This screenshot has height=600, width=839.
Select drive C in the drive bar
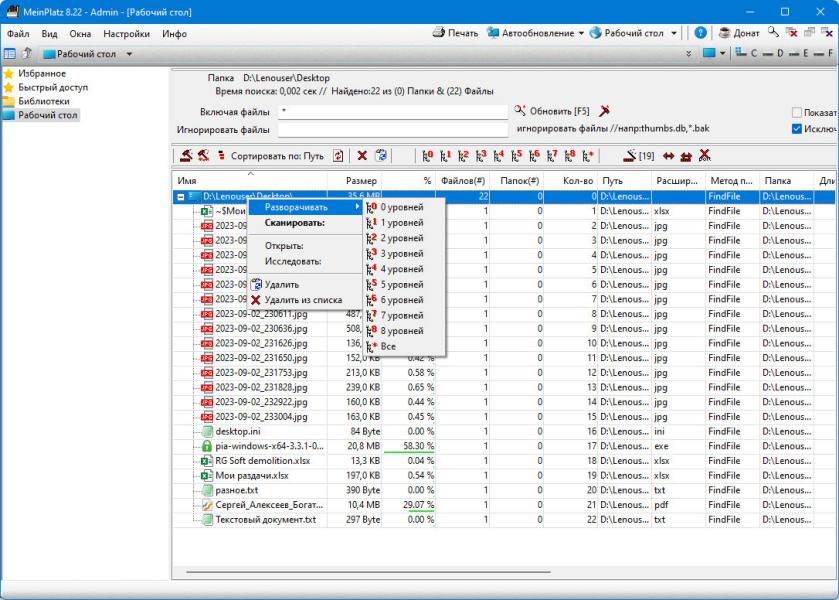(x=746, y=53)
